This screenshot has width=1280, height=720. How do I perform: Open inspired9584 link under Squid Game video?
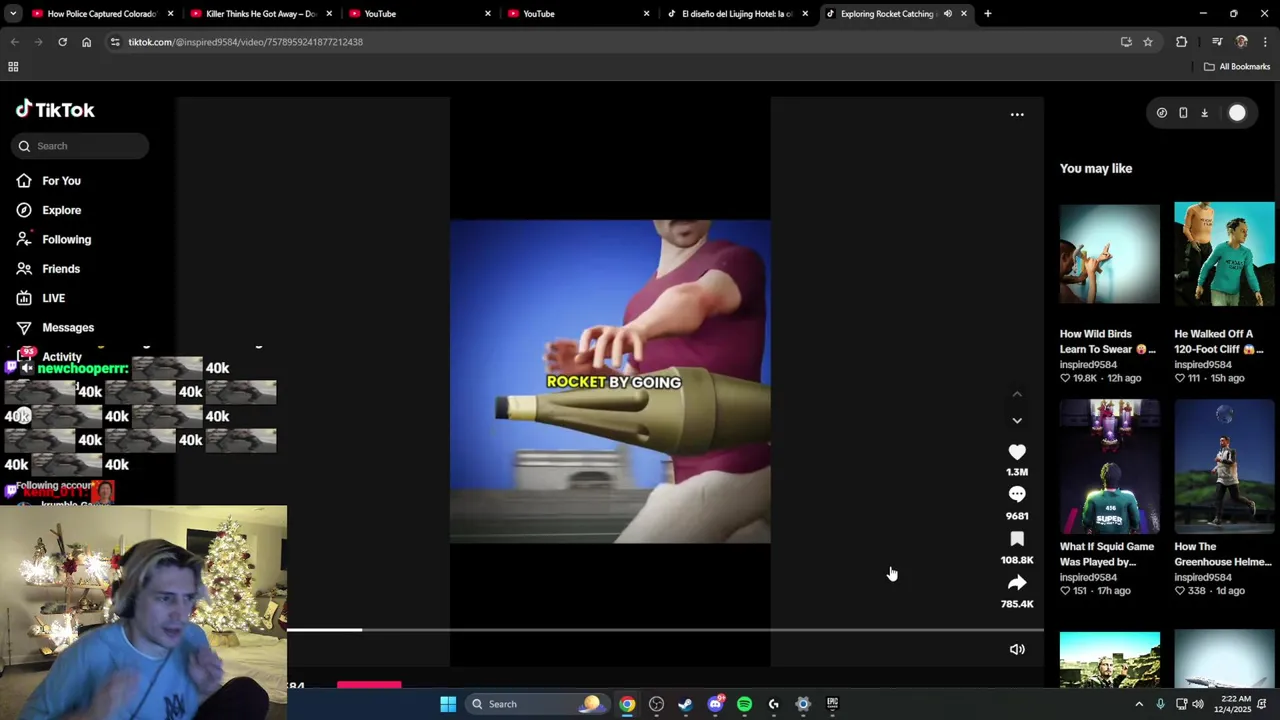click(x=1088, y=577)
